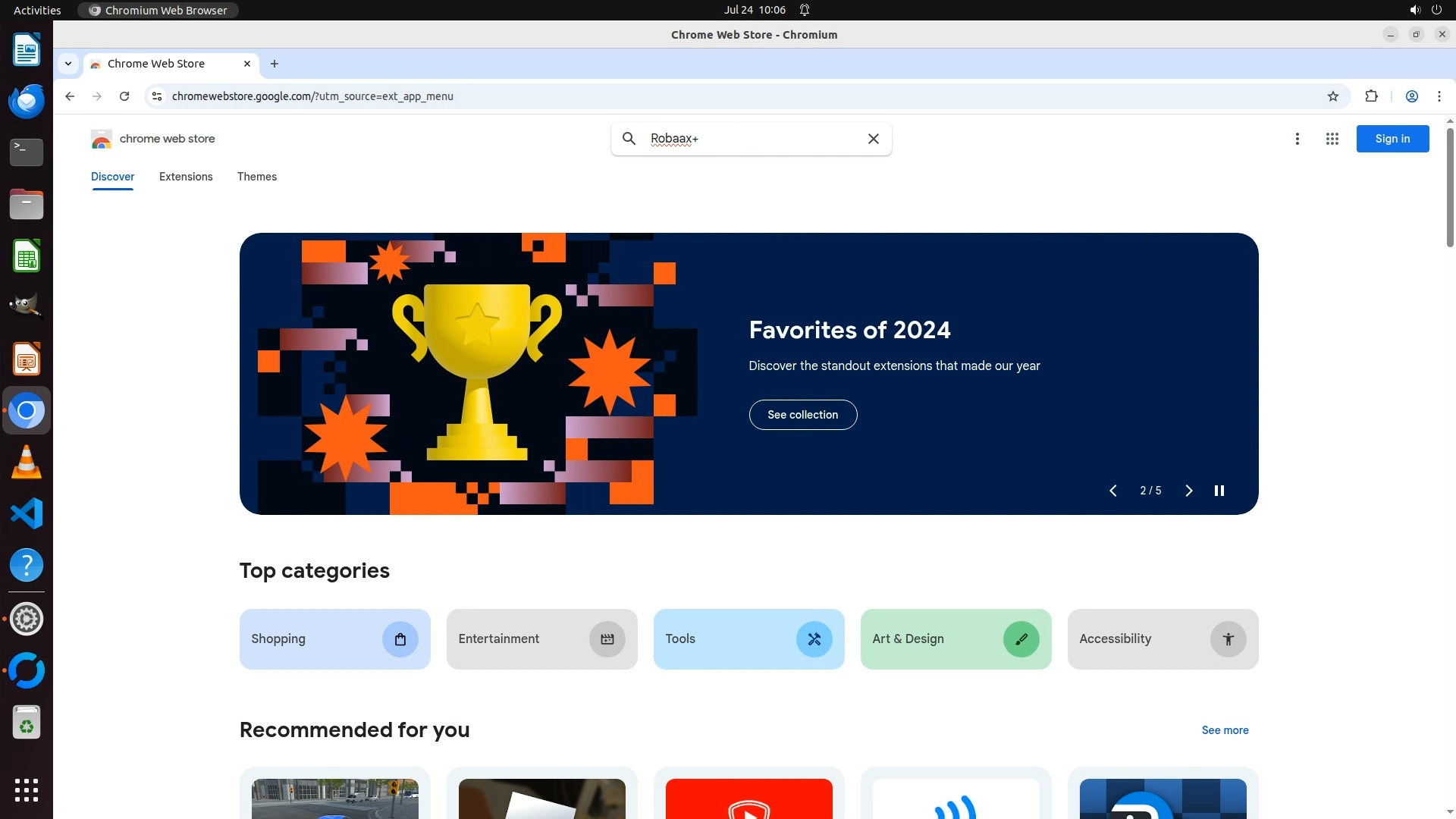Bookmark this page with the star icon
Image resolution: width=1456 pixels, height=819 pixels.
coord(1333,96)
